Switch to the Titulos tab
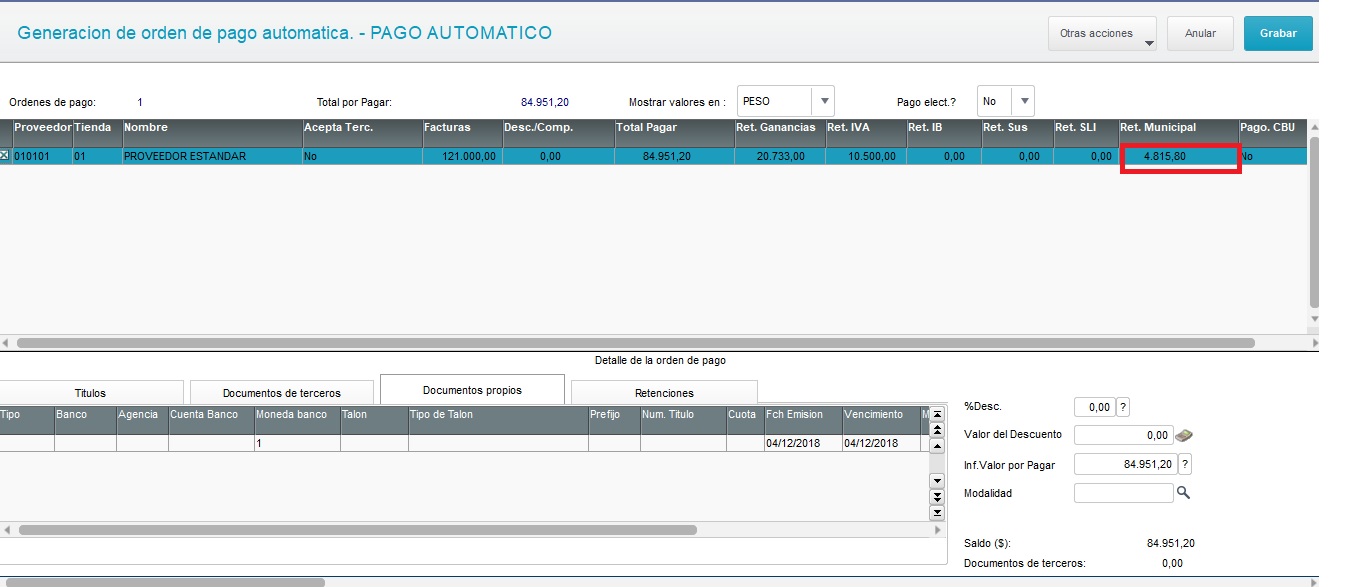This screenshot has width=1366, height=587. [x=90, y=392]
